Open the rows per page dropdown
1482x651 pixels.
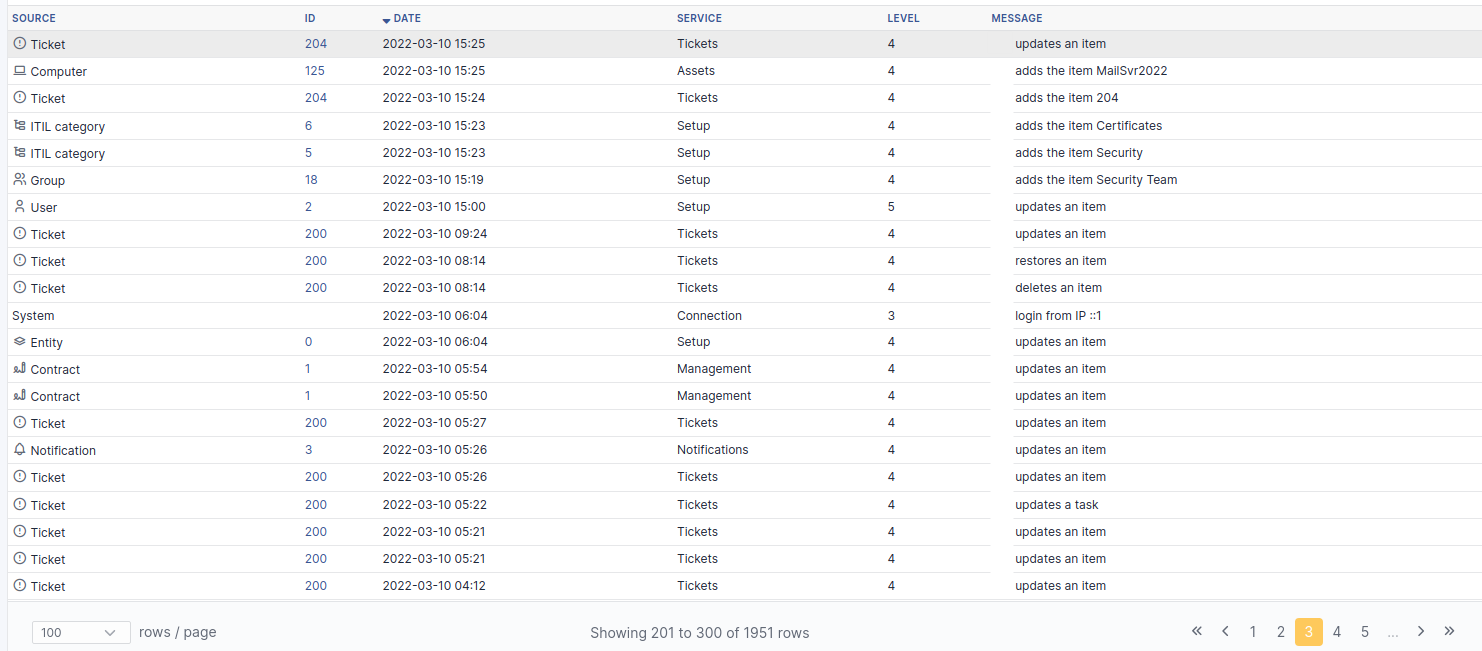click(81, 632)
